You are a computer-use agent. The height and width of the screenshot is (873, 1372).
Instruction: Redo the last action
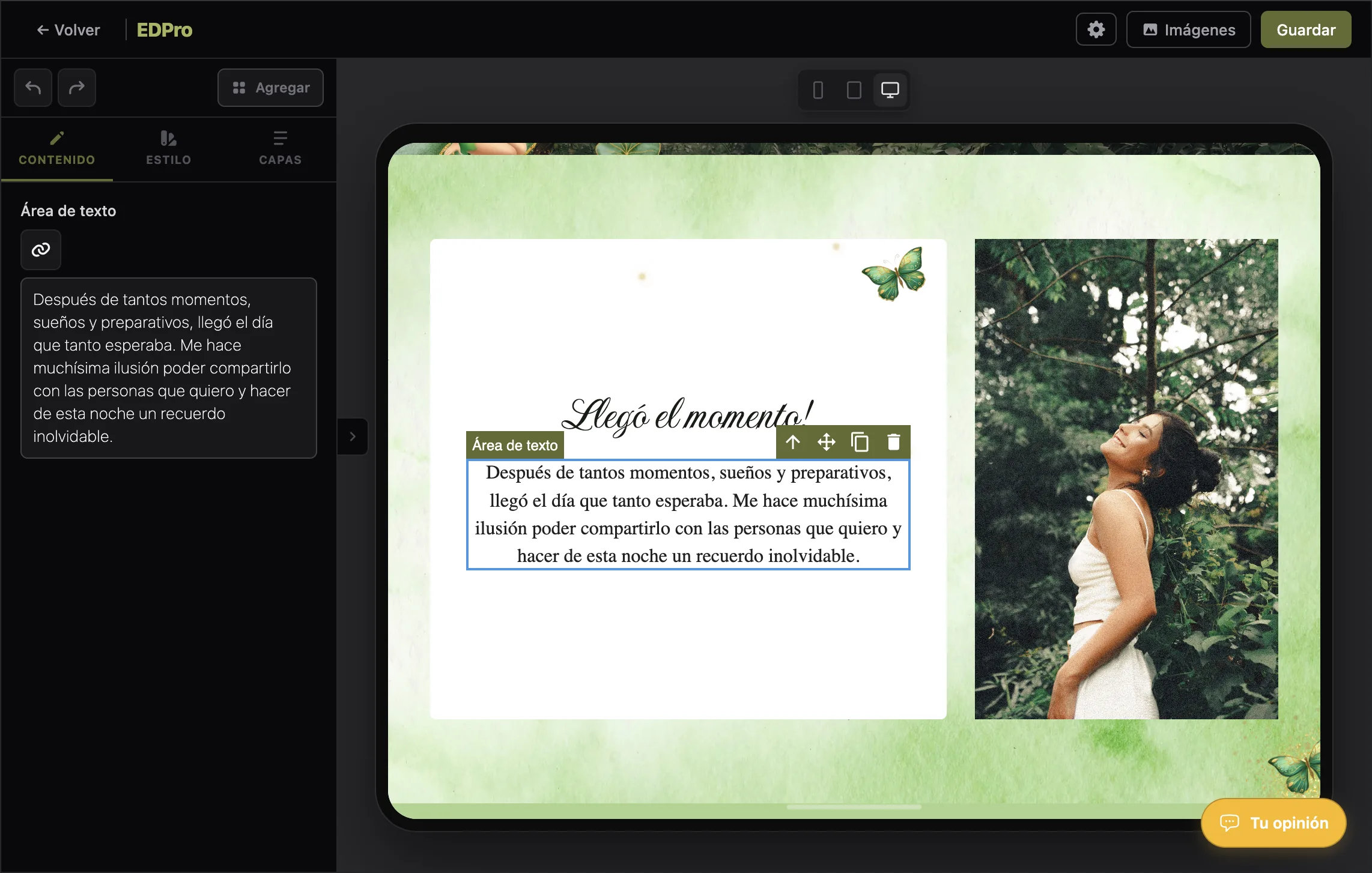(x=77, y=88)
